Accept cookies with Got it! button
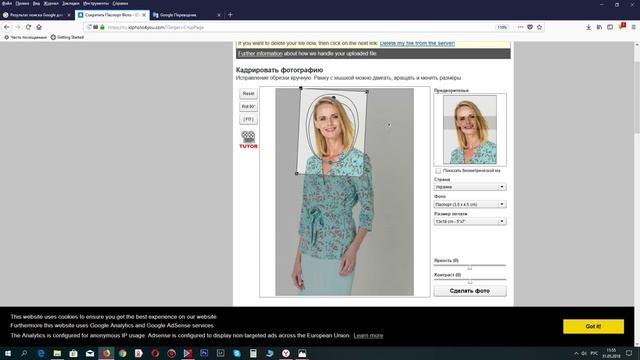This screenshot has height=360, width=640. (593, 326)
